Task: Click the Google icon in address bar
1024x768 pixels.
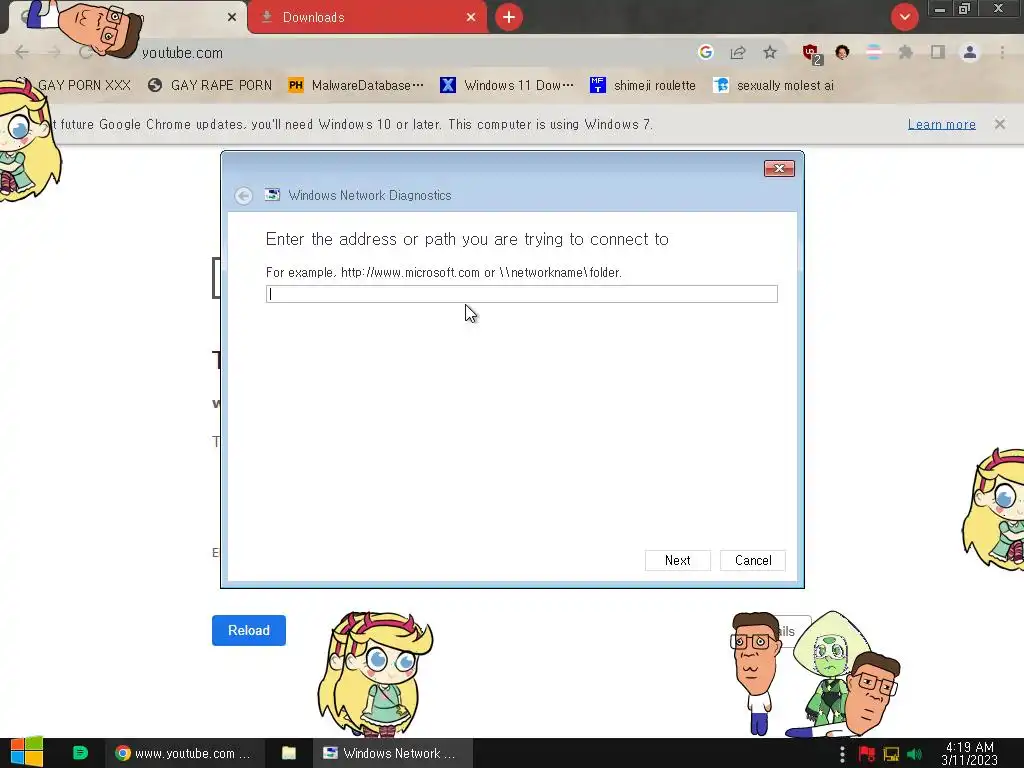Action: [x=705, y=52]
